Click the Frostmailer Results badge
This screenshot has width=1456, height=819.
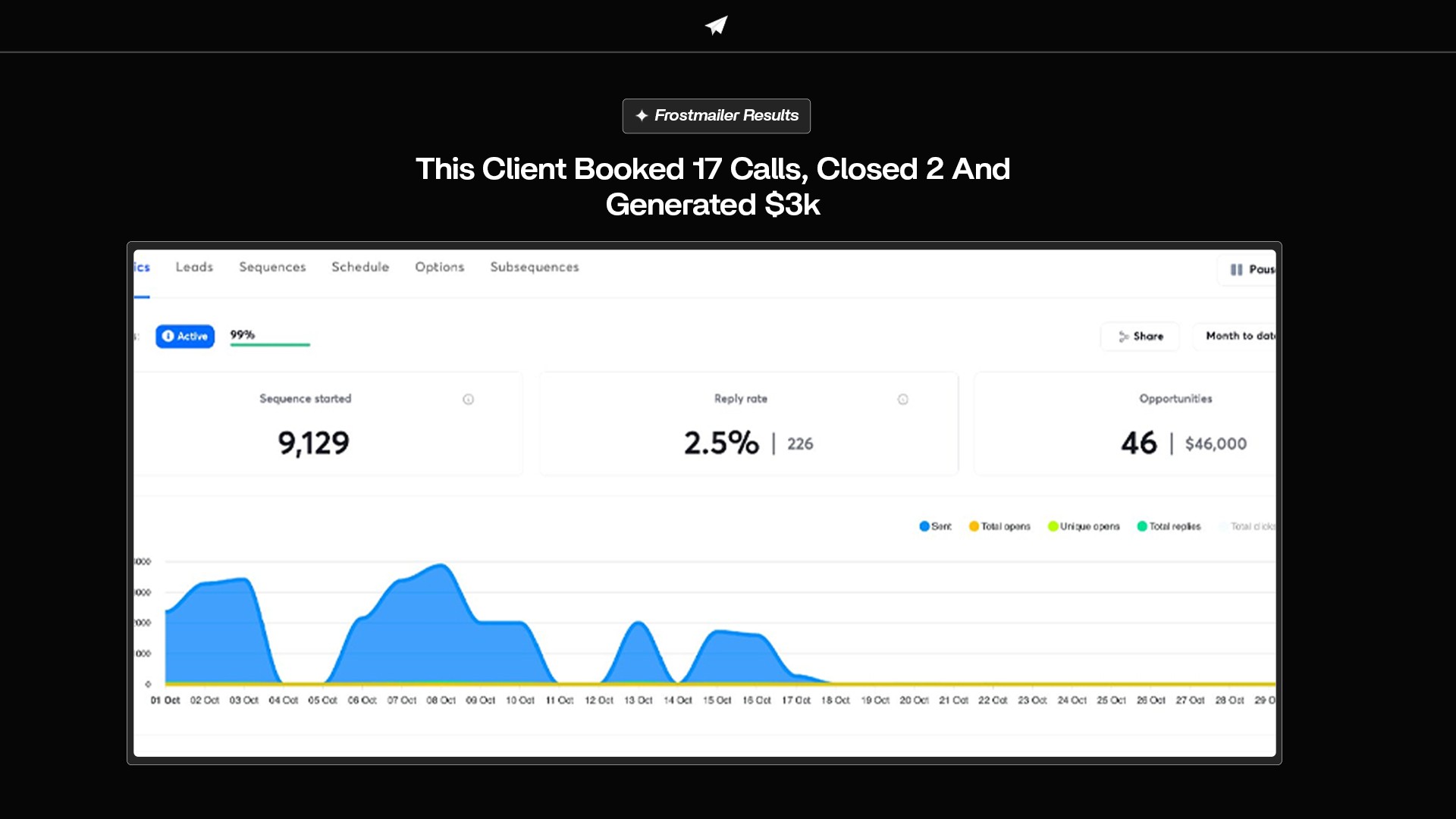coord(716,116)
